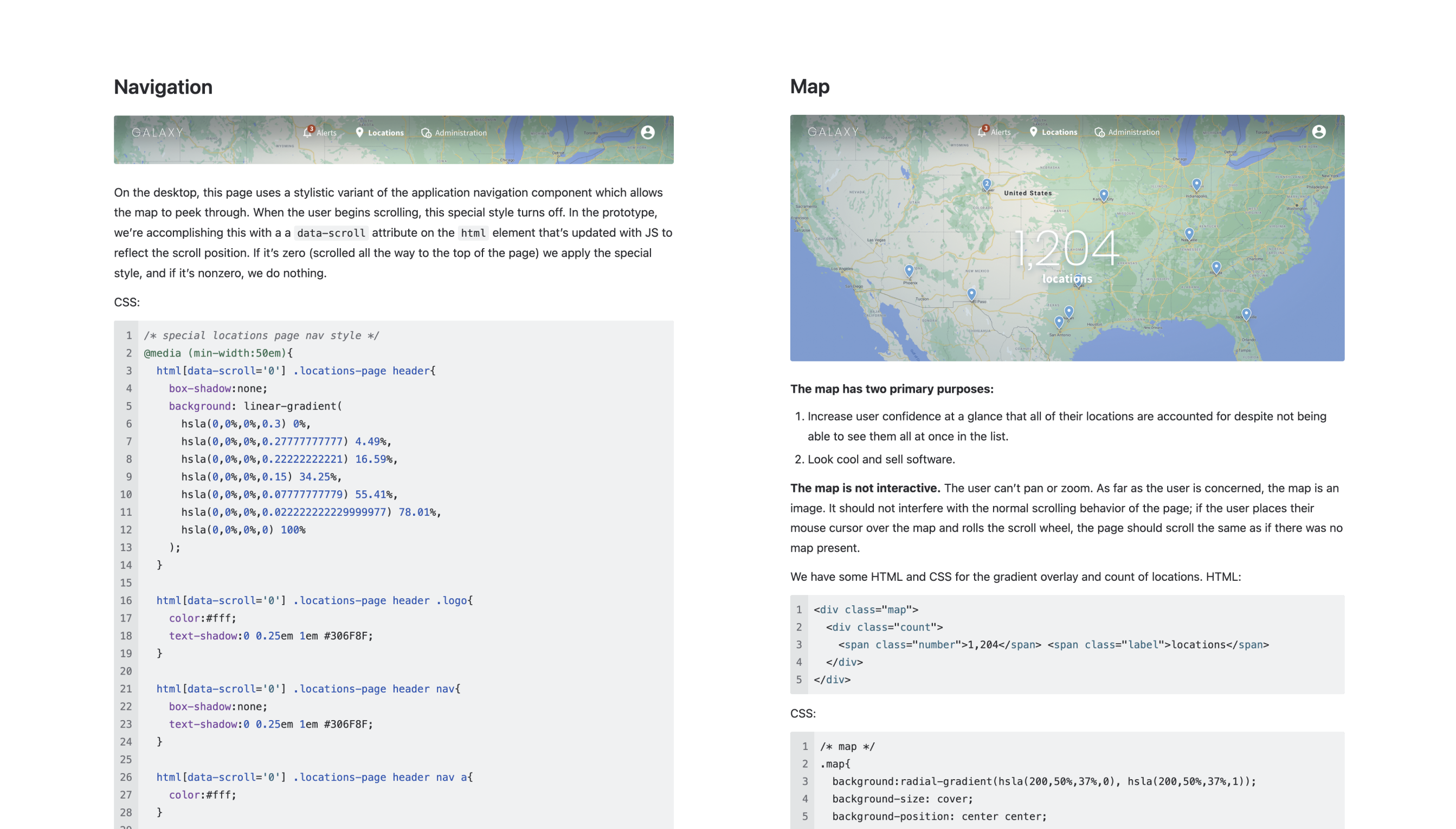This screenshot has width=1456, height=829.
Task: Click the Kansas City map pin
Action: click(1104, 195)
